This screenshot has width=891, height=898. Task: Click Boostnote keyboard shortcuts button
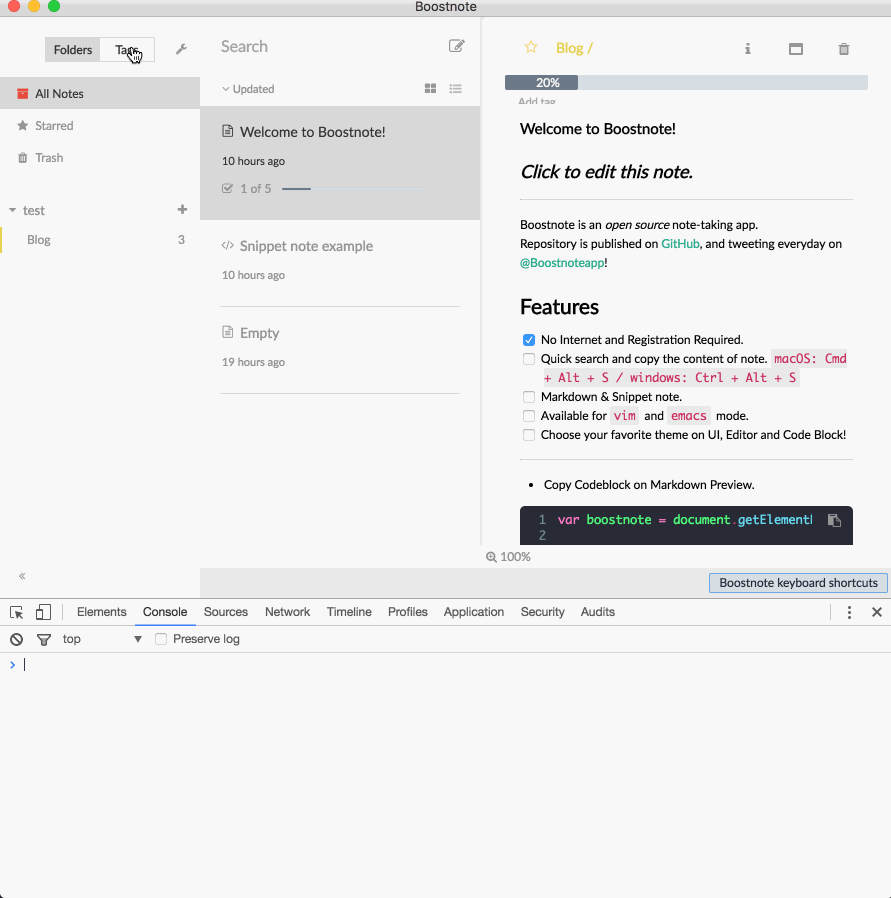click(x=798, y=583)
